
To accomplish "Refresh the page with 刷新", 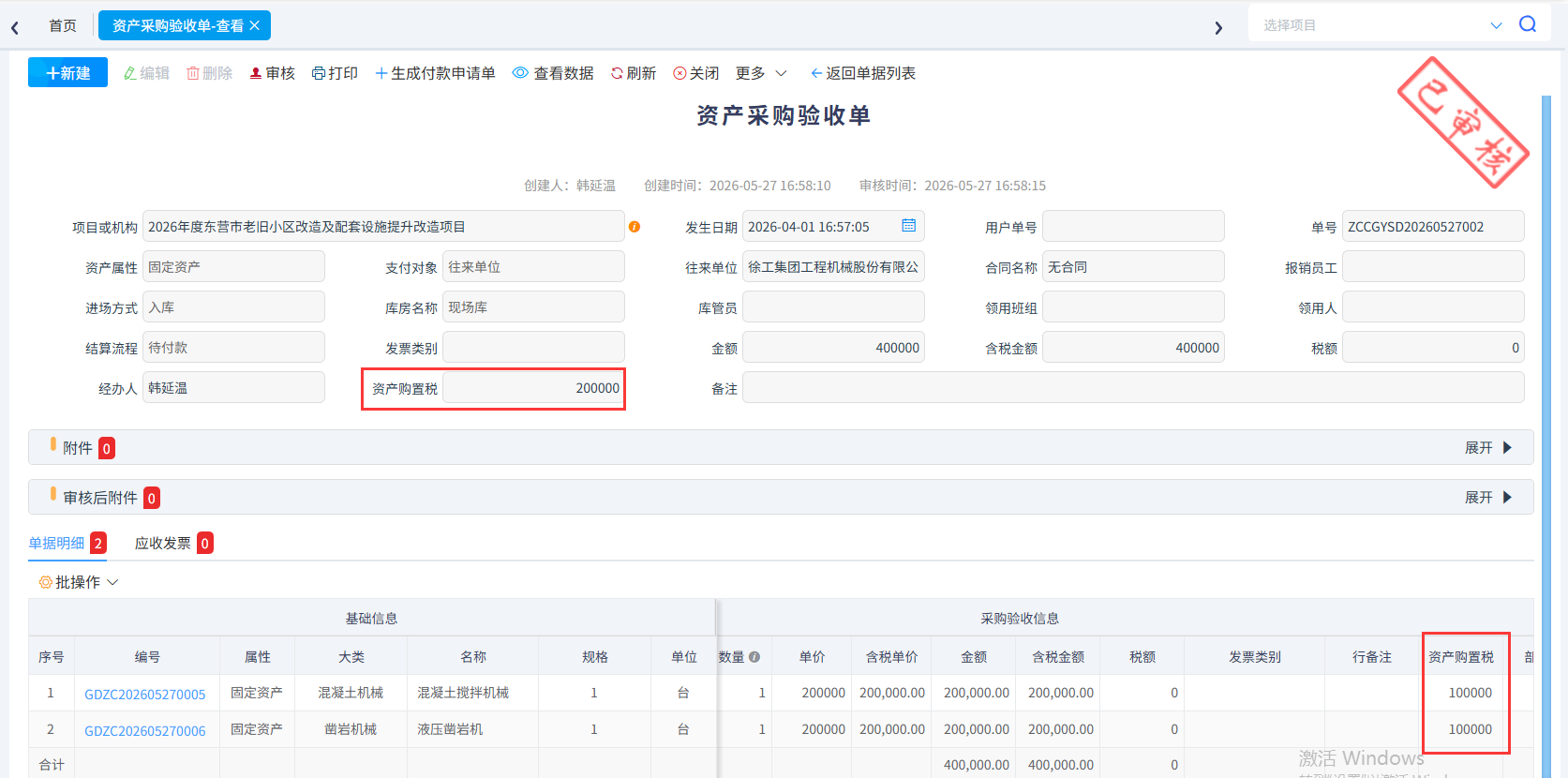I will click(x=633, y=73).
